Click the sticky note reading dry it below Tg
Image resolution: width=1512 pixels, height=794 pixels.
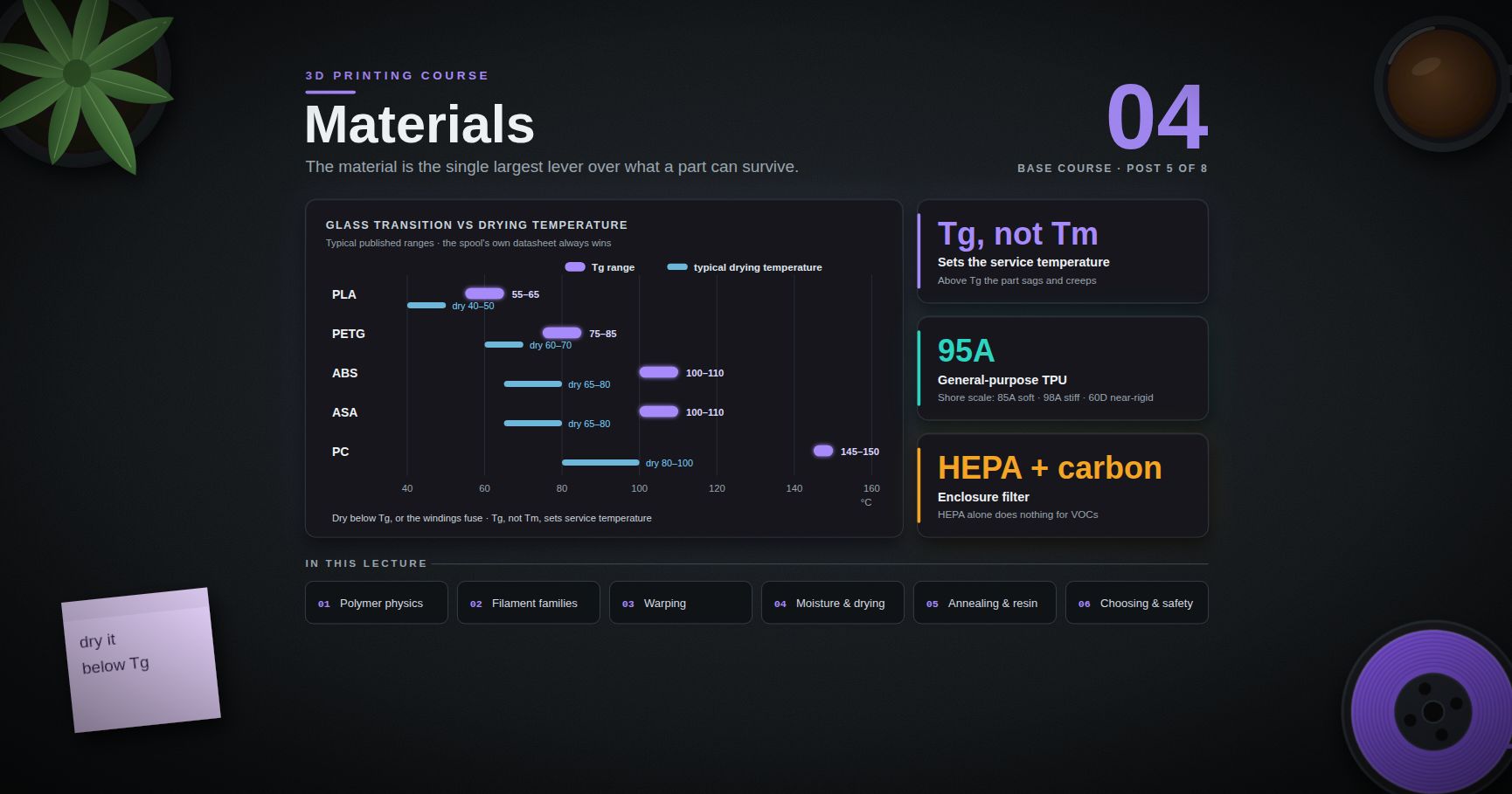pyautogui.click(x=141, y=660)
